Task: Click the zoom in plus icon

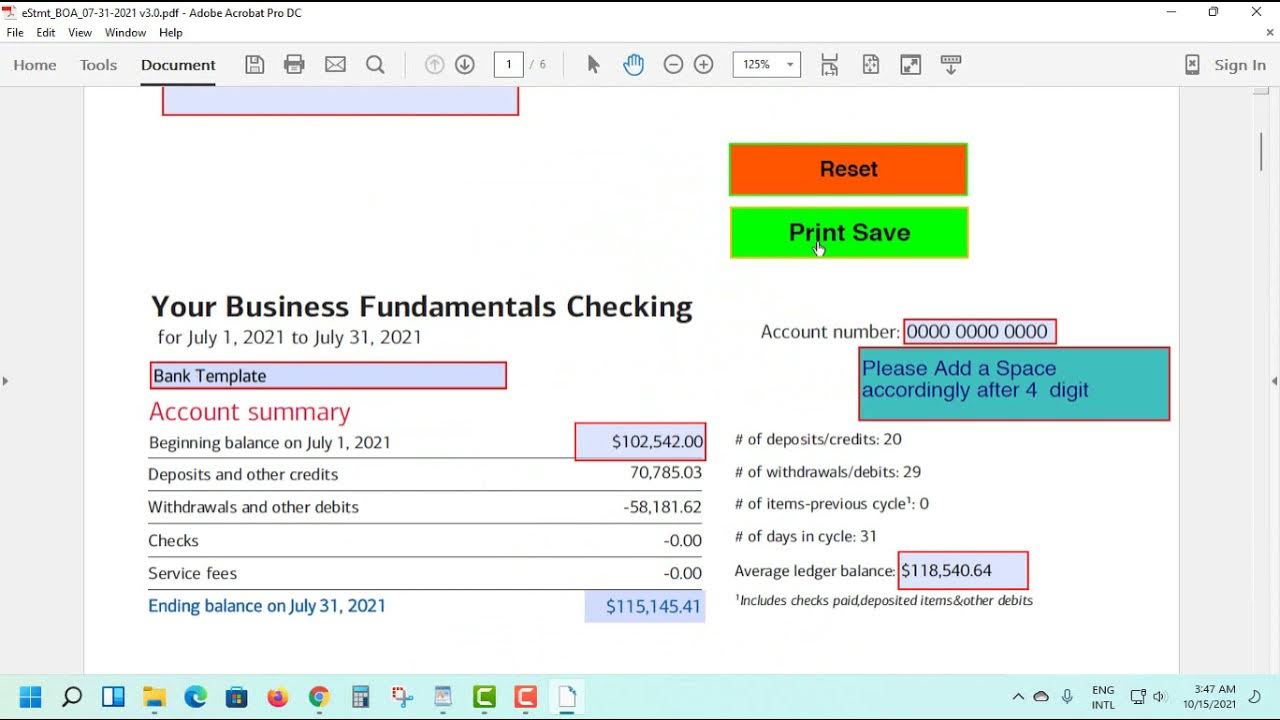Action: [x=704, y=65]
